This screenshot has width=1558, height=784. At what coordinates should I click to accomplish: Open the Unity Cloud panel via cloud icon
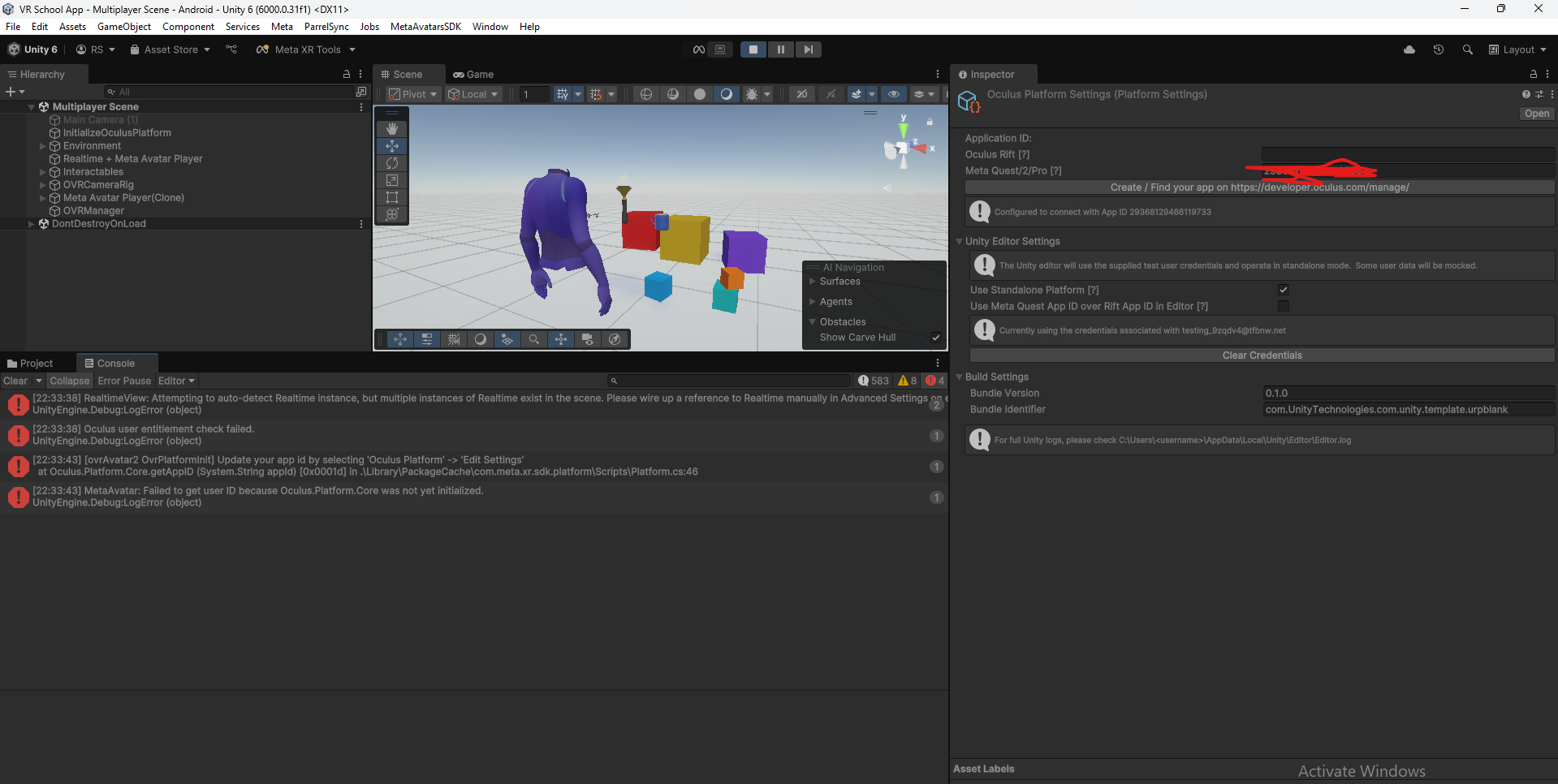point(1409,50)
